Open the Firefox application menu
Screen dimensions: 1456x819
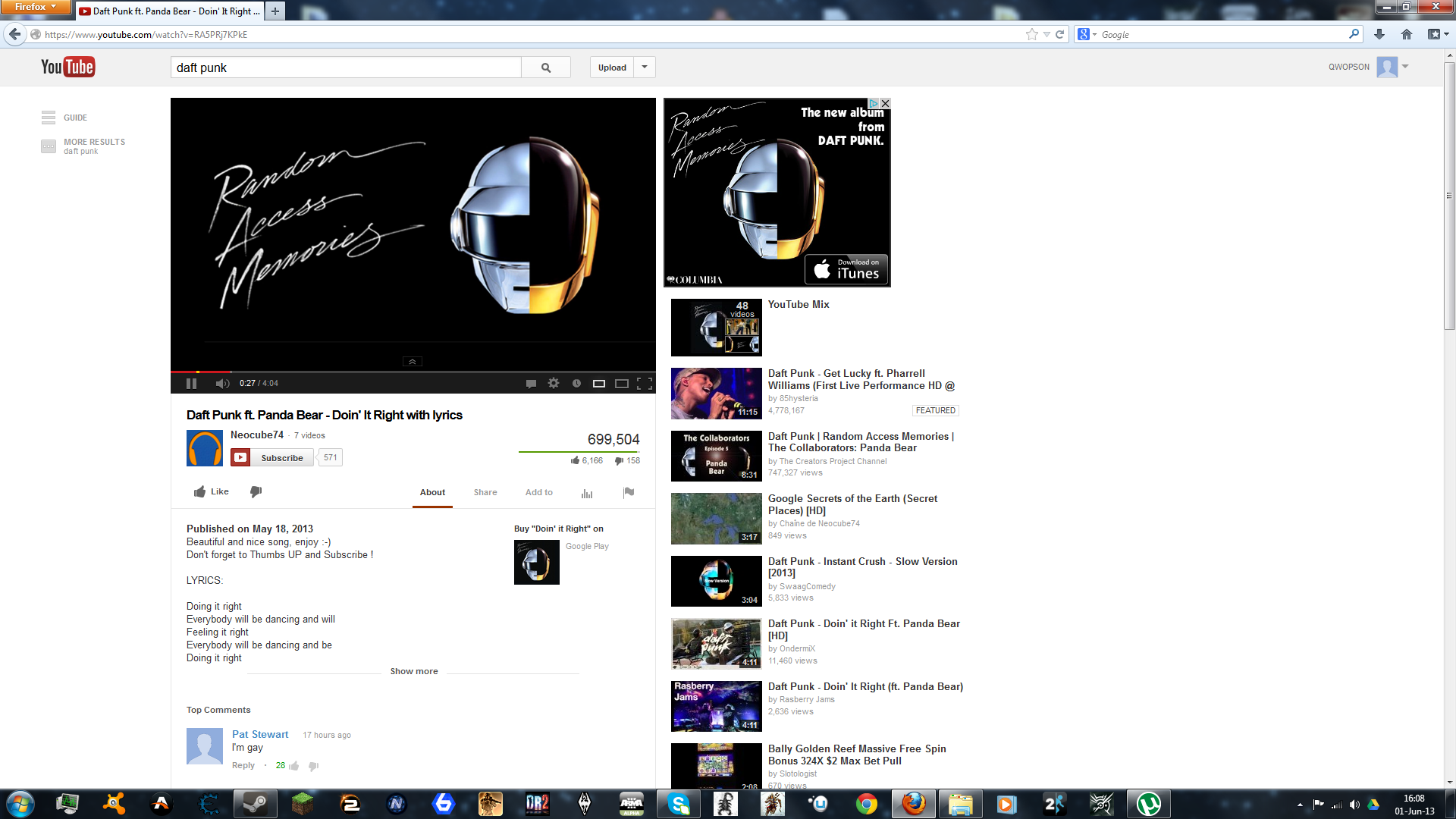36,7
